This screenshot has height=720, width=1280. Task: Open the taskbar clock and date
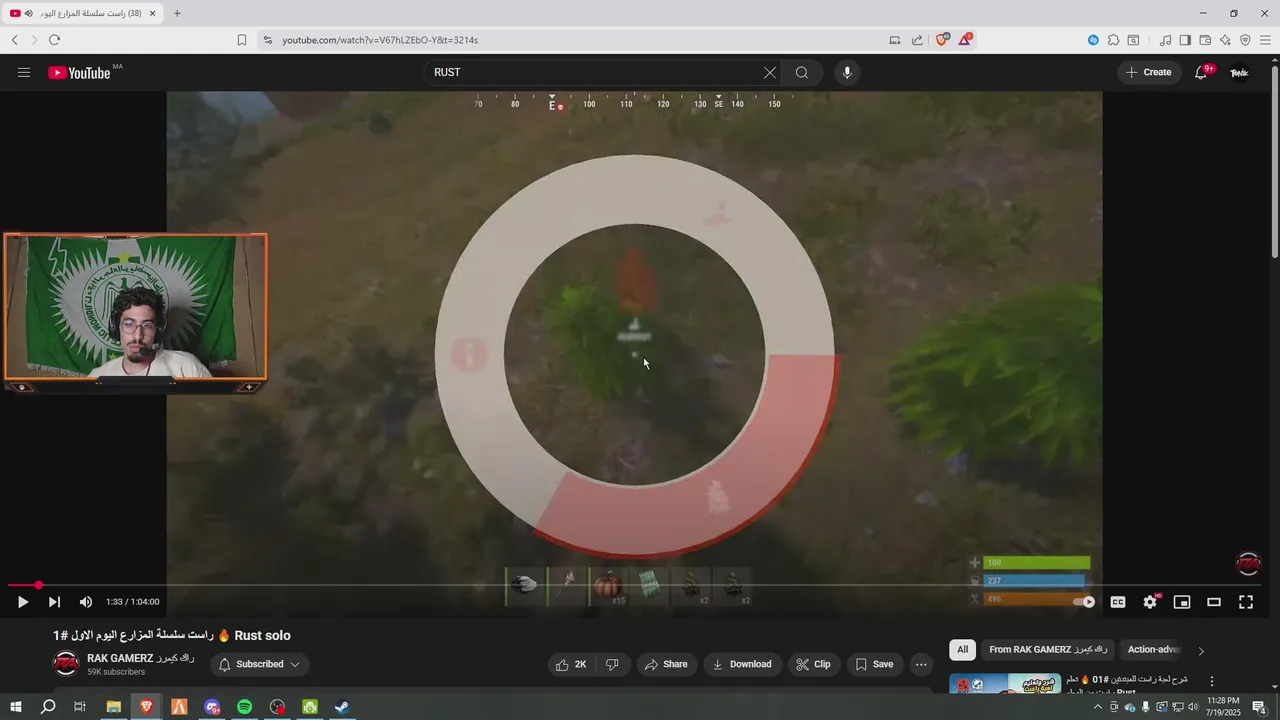[x=1224, y=707]
